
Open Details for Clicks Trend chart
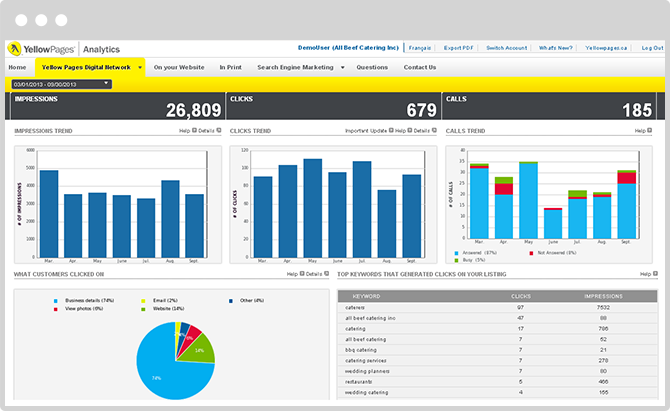(423, 130)
